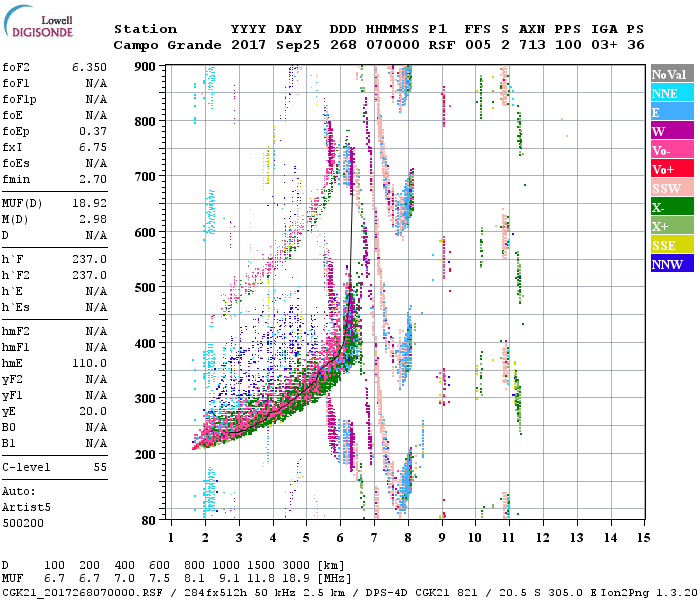Select the Vo- legend swatch
Image resolution: width=700 pixels, height=600 pixels.
click(672, 150)
